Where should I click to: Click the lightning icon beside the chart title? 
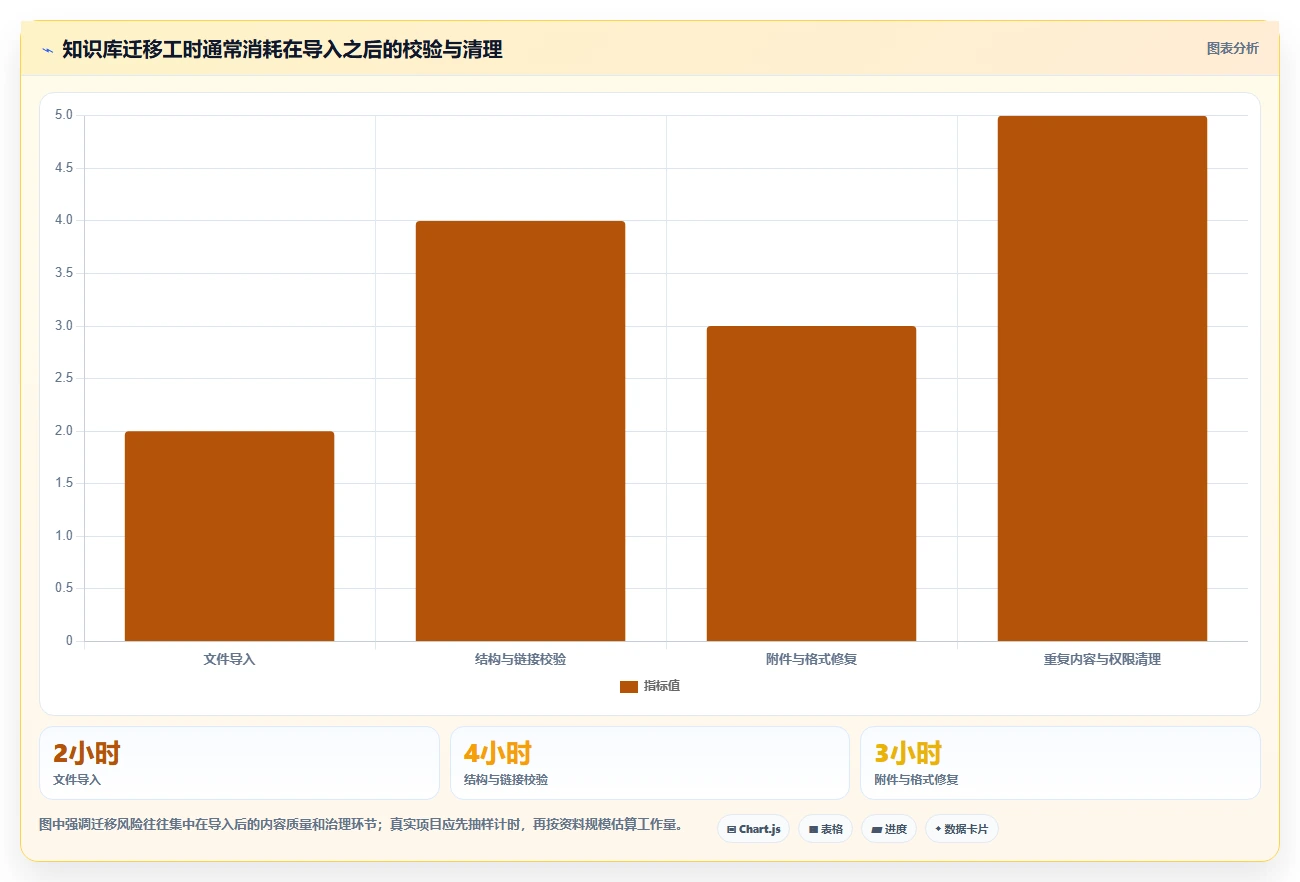[x=48, y=50]
